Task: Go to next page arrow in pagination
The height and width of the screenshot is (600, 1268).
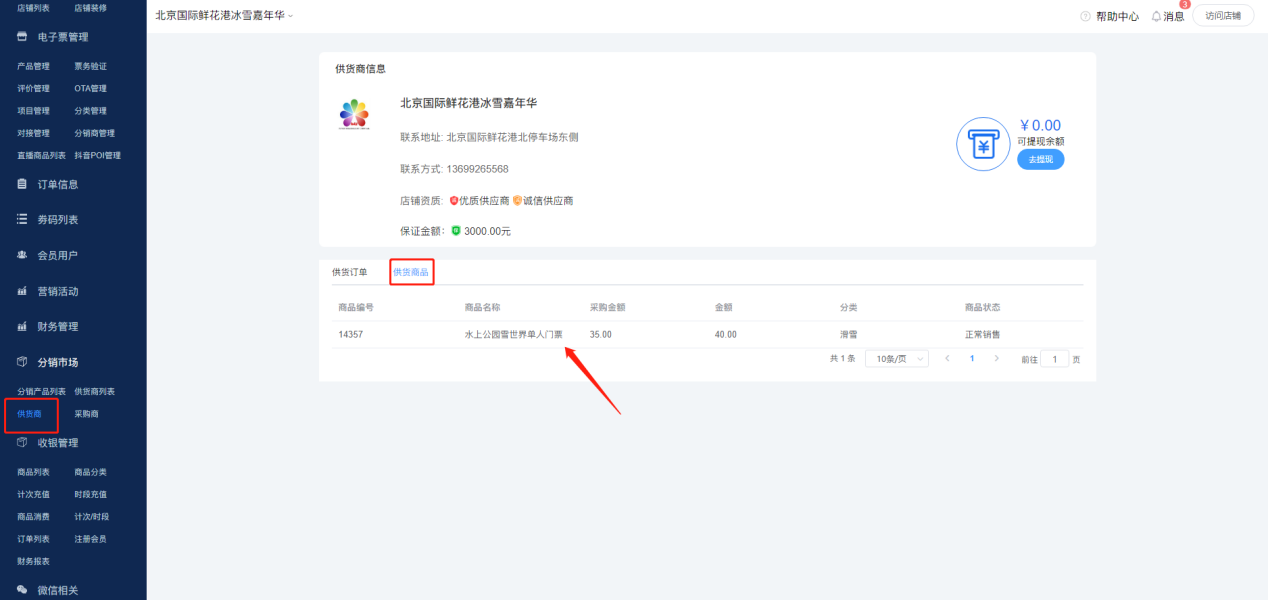Action: point(996,359)
